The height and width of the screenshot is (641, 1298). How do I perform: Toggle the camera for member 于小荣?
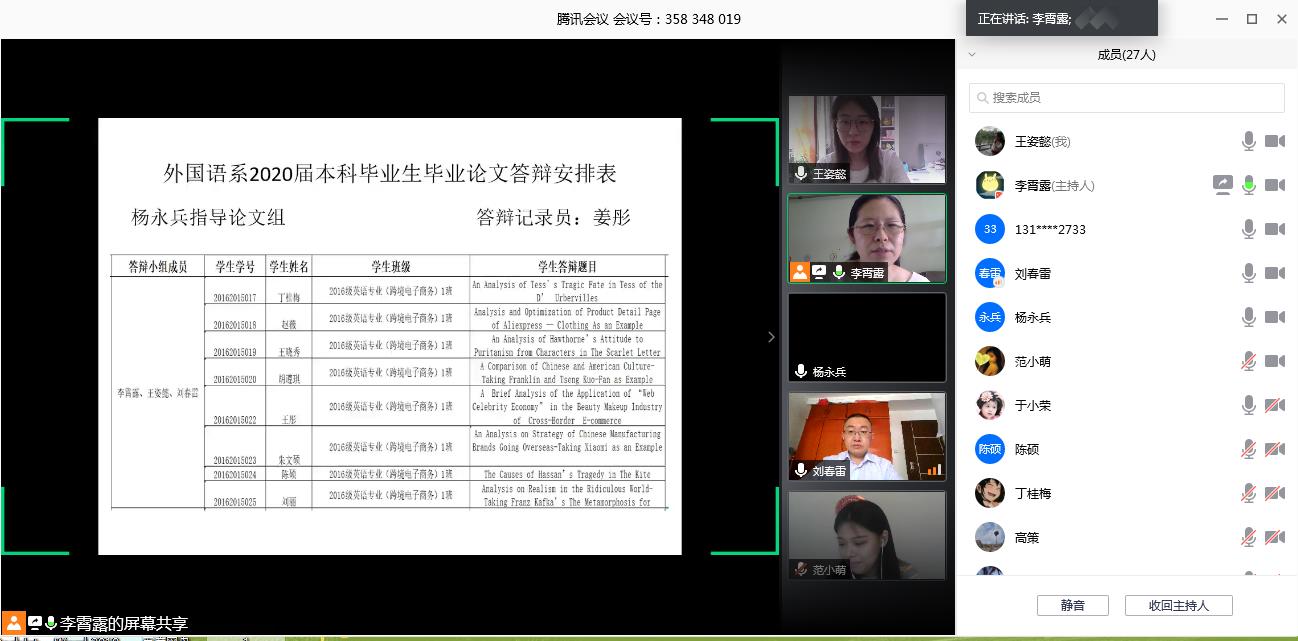point(1274,405)
